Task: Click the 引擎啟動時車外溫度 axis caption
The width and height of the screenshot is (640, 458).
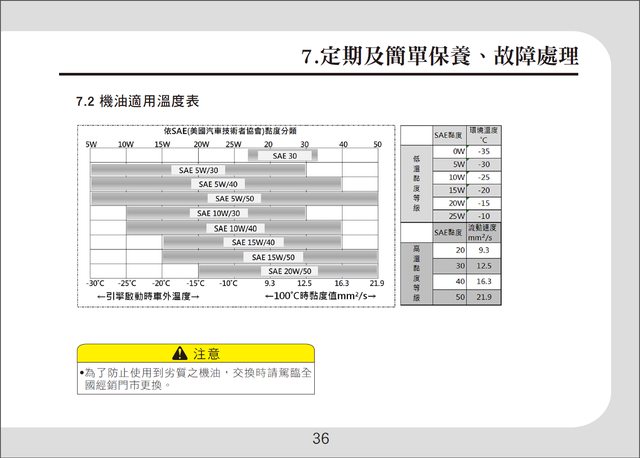Action: [x=147, y=297]
